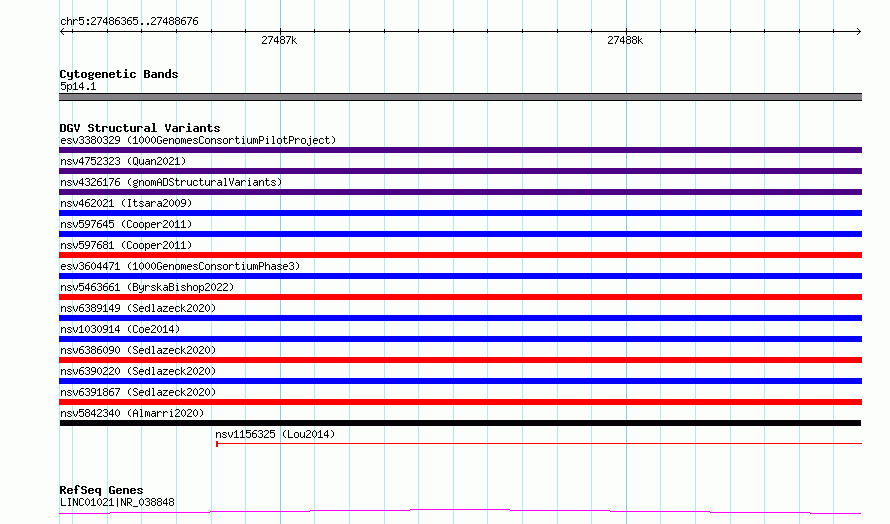Open variant esv3380329 label

(x=198, y=140)
